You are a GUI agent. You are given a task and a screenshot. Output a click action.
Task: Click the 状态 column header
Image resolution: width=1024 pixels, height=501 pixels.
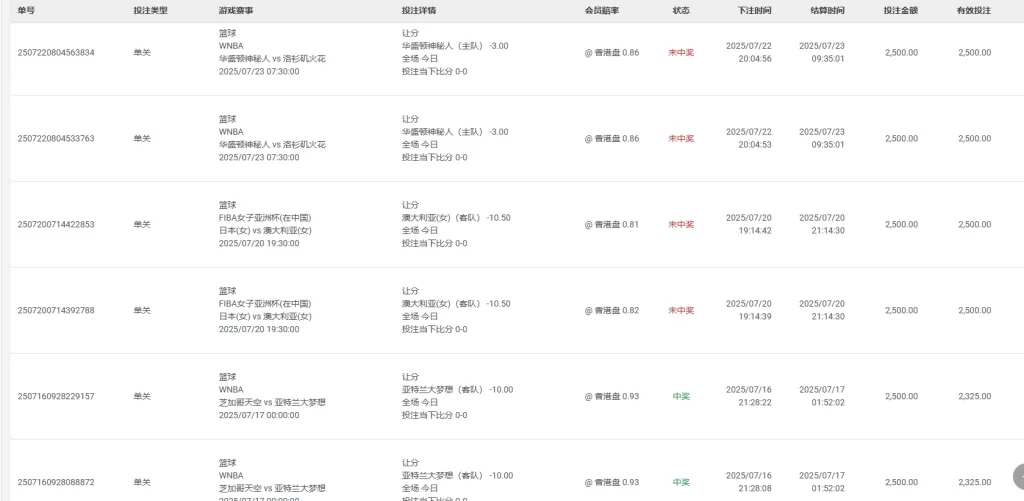coord(681,10)
